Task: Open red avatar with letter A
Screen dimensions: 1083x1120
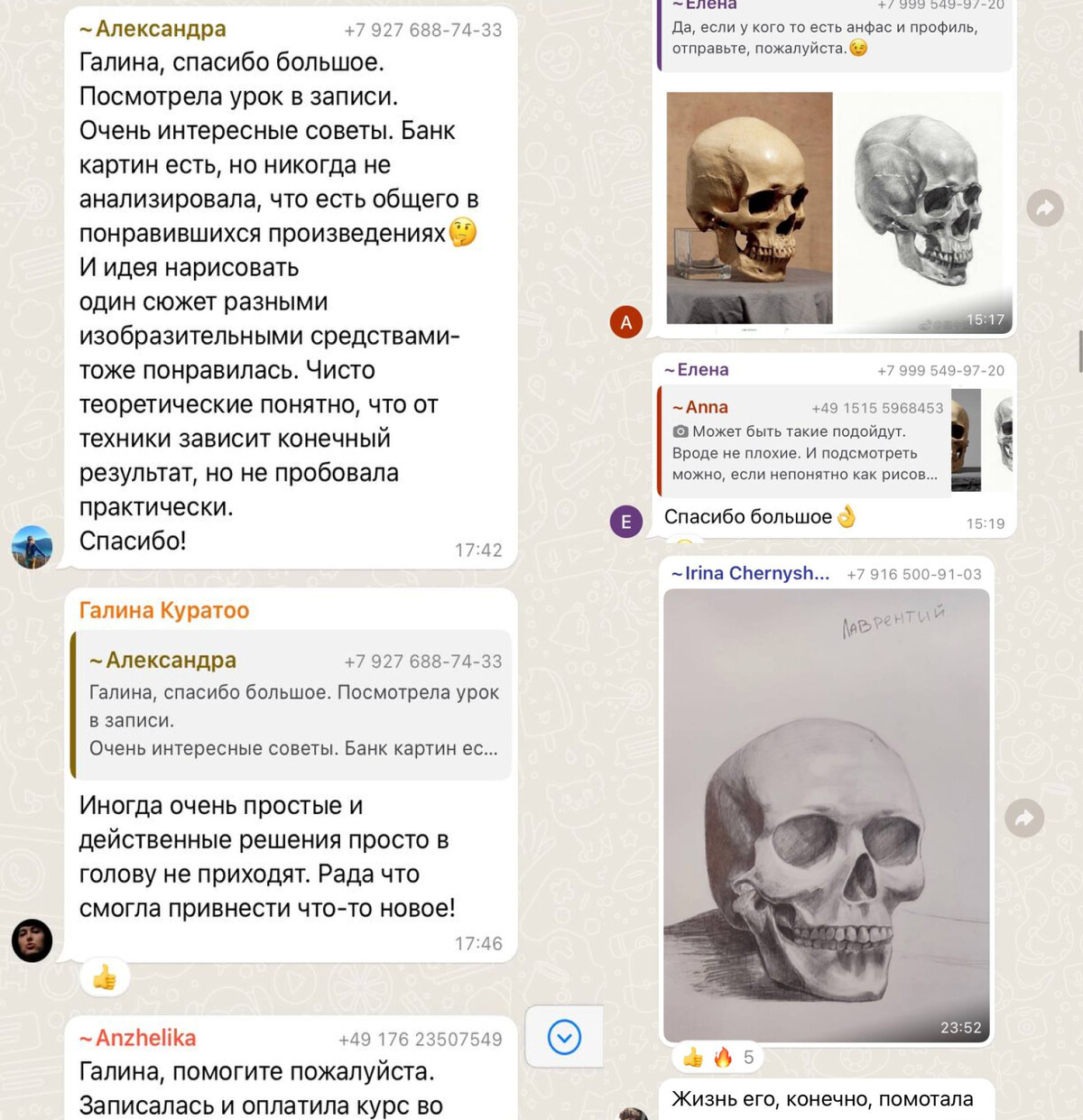Action: (x=626, y=322)
